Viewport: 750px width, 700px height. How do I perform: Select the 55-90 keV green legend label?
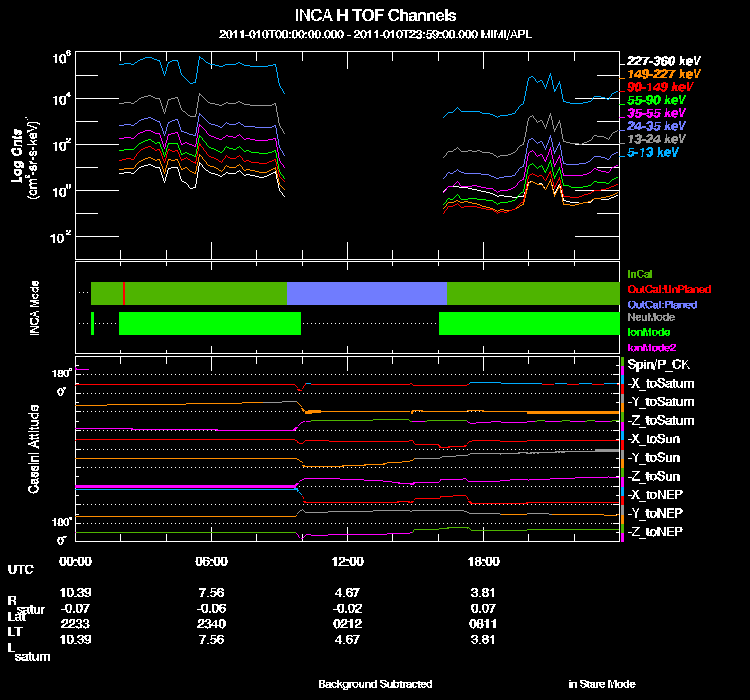pos(656,100)
